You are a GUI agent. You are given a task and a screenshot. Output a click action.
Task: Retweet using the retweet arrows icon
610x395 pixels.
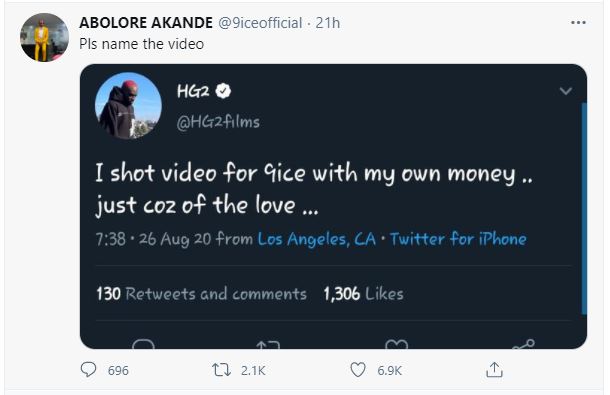[221, 370]
